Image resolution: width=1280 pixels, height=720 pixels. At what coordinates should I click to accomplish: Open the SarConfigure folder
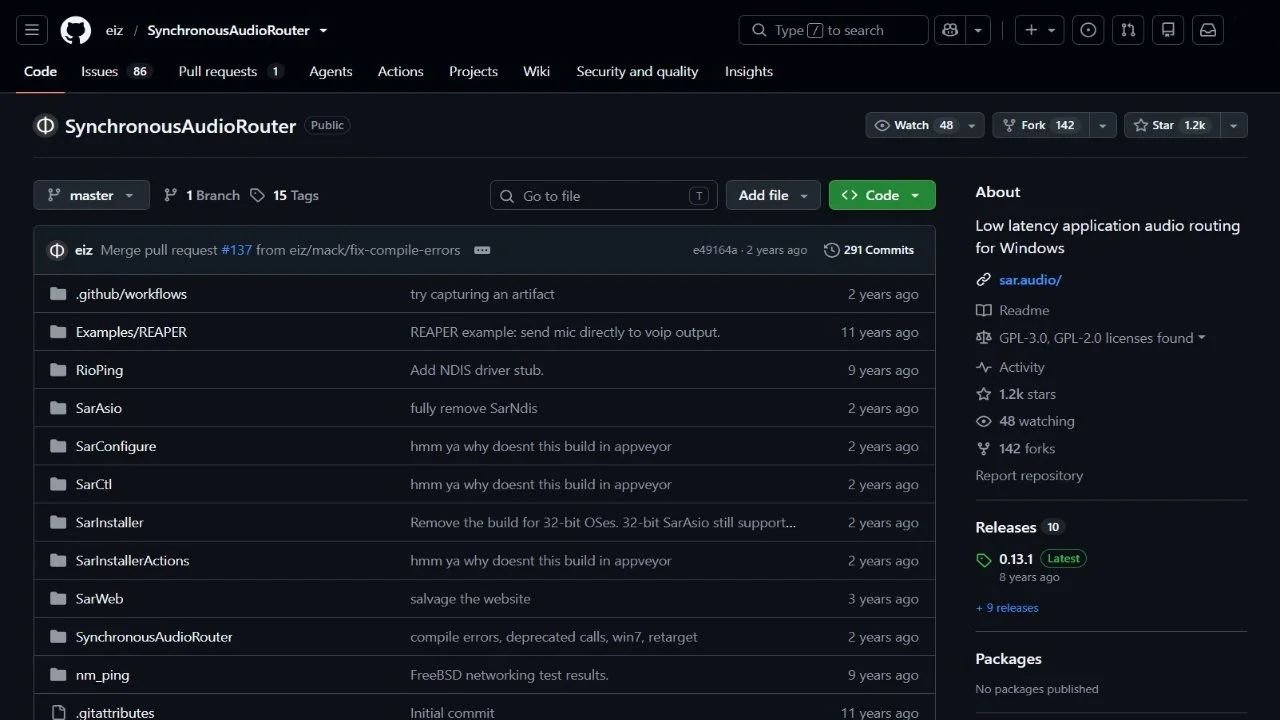pyautogui.click(x=116, y=446)
